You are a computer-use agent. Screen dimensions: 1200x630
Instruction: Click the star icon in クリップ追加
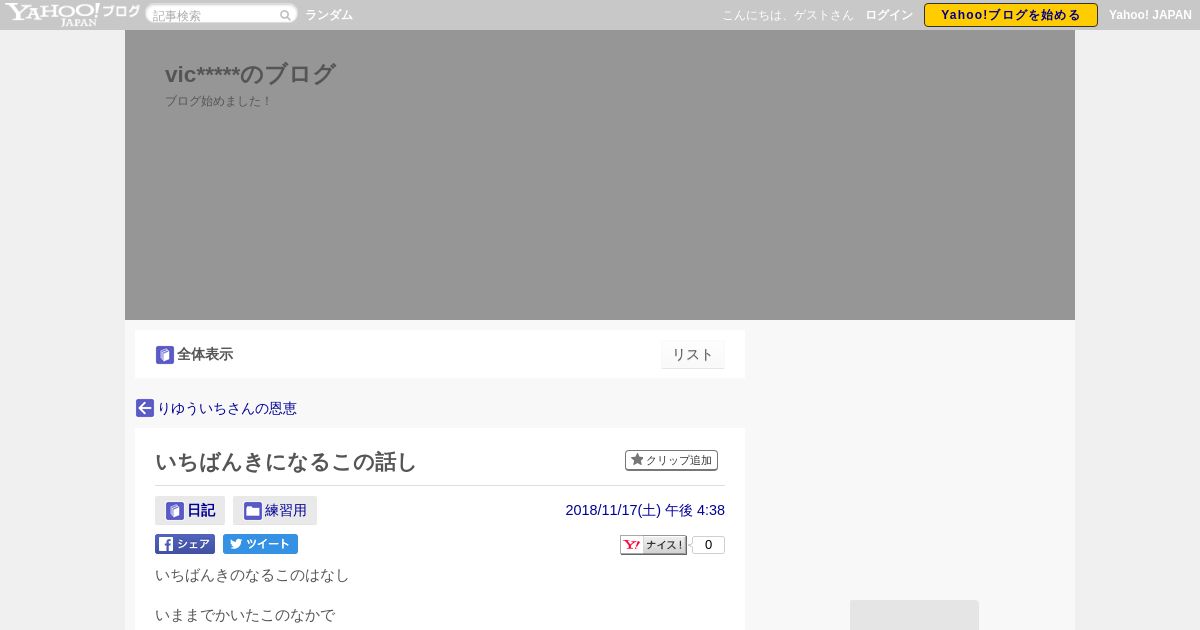click(x=637, y=460)
